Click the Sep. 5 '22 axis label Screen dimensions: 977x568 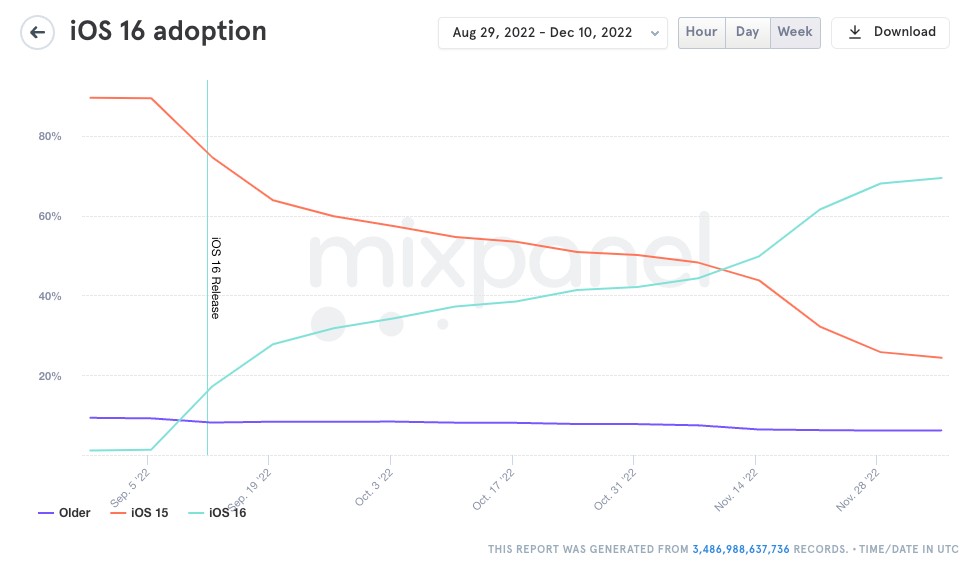(x=131, y=485)
